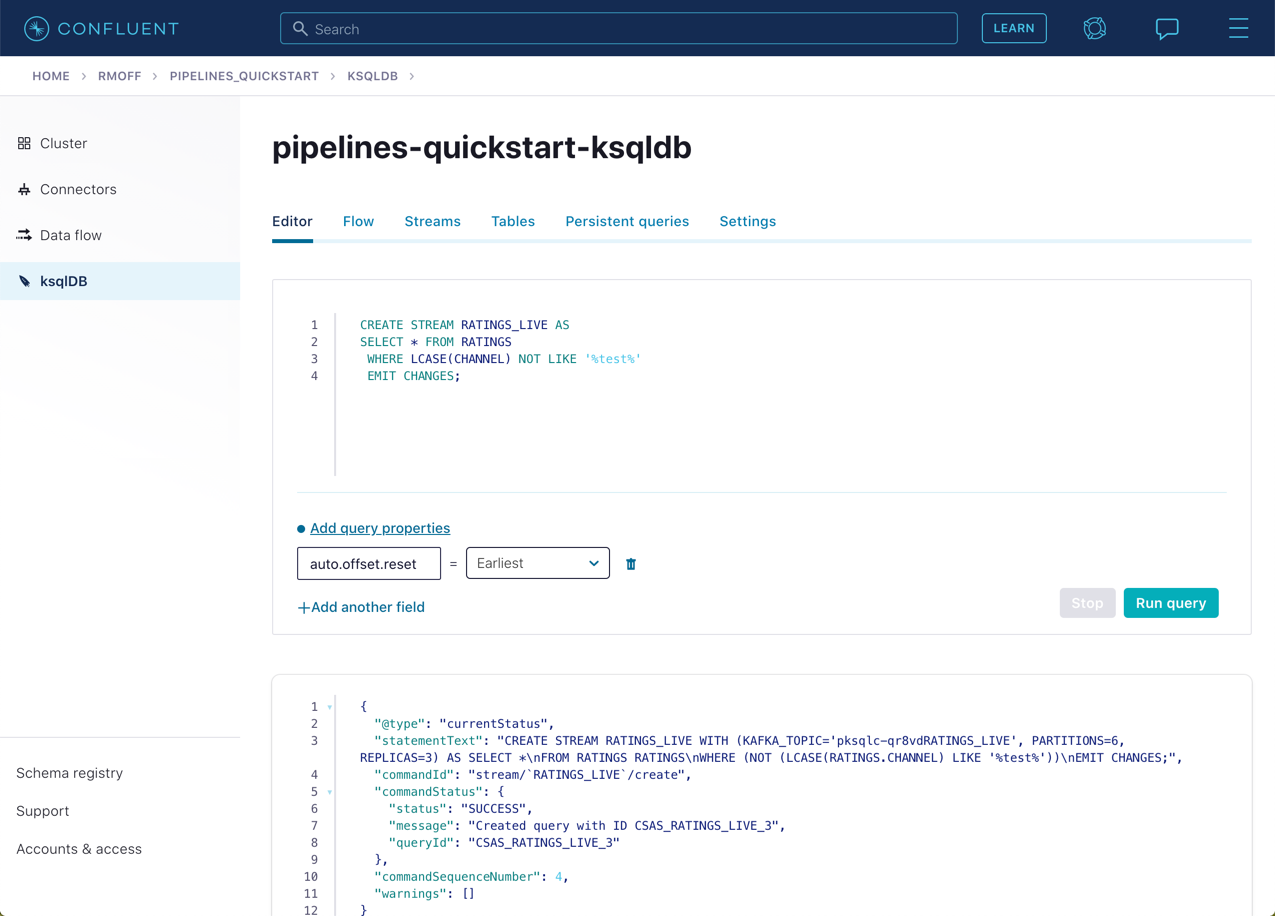Open the hamburger menu icon
This screenshot has height=916, width=1275.
(1238, 29)
